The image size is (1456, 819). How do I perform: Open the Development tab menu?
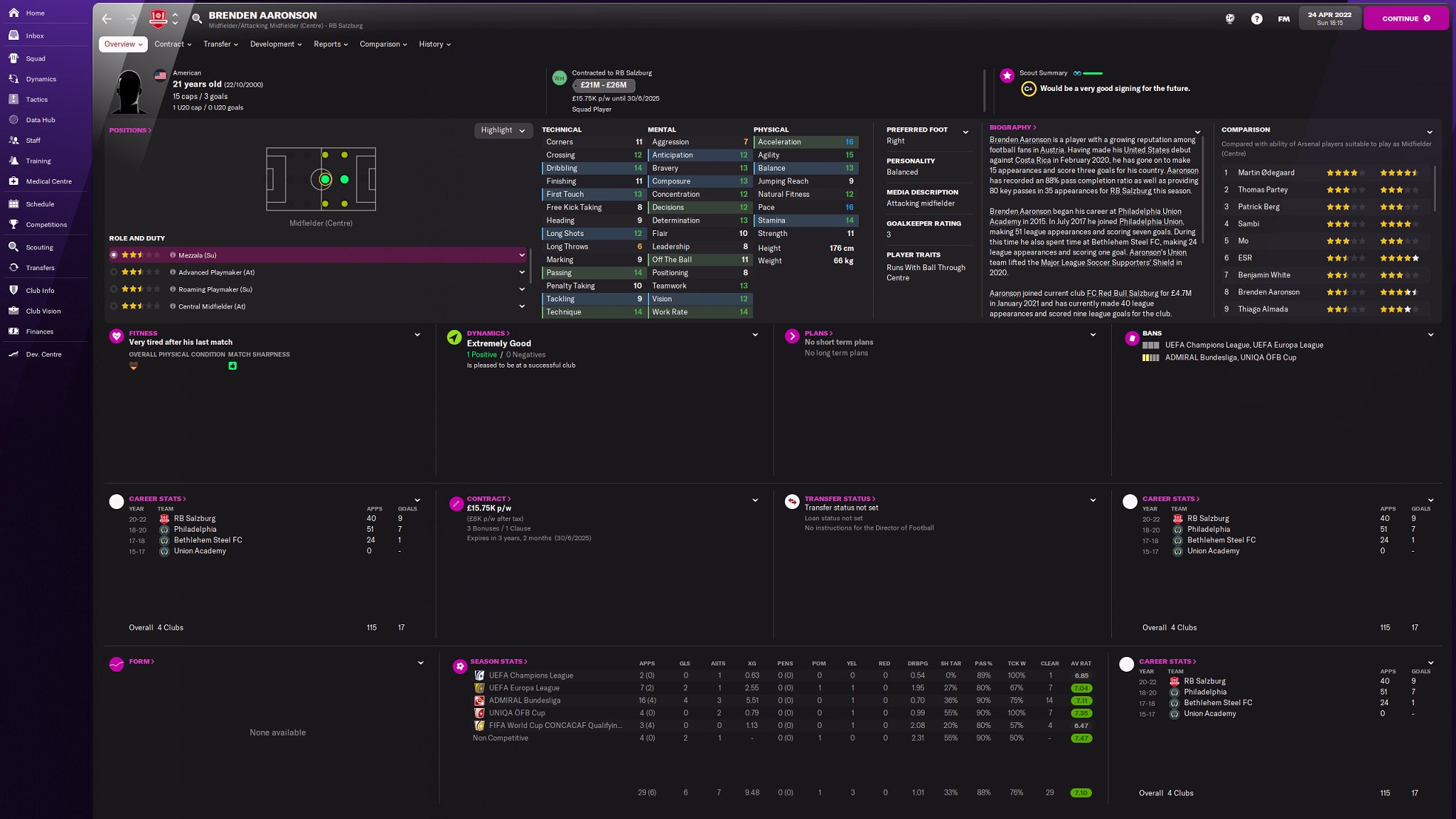click(276, 44)
